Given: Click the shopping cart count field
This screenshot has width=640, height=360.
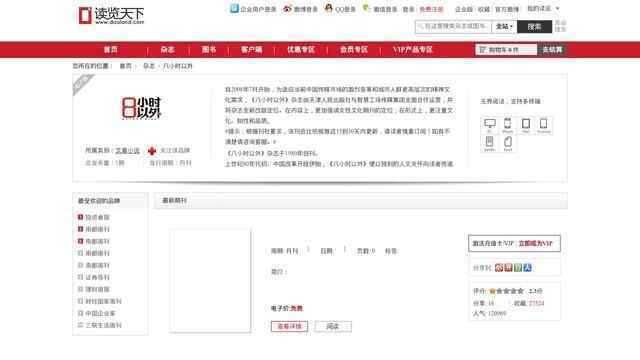Looking at the screenshot, I should click(506, 50).
